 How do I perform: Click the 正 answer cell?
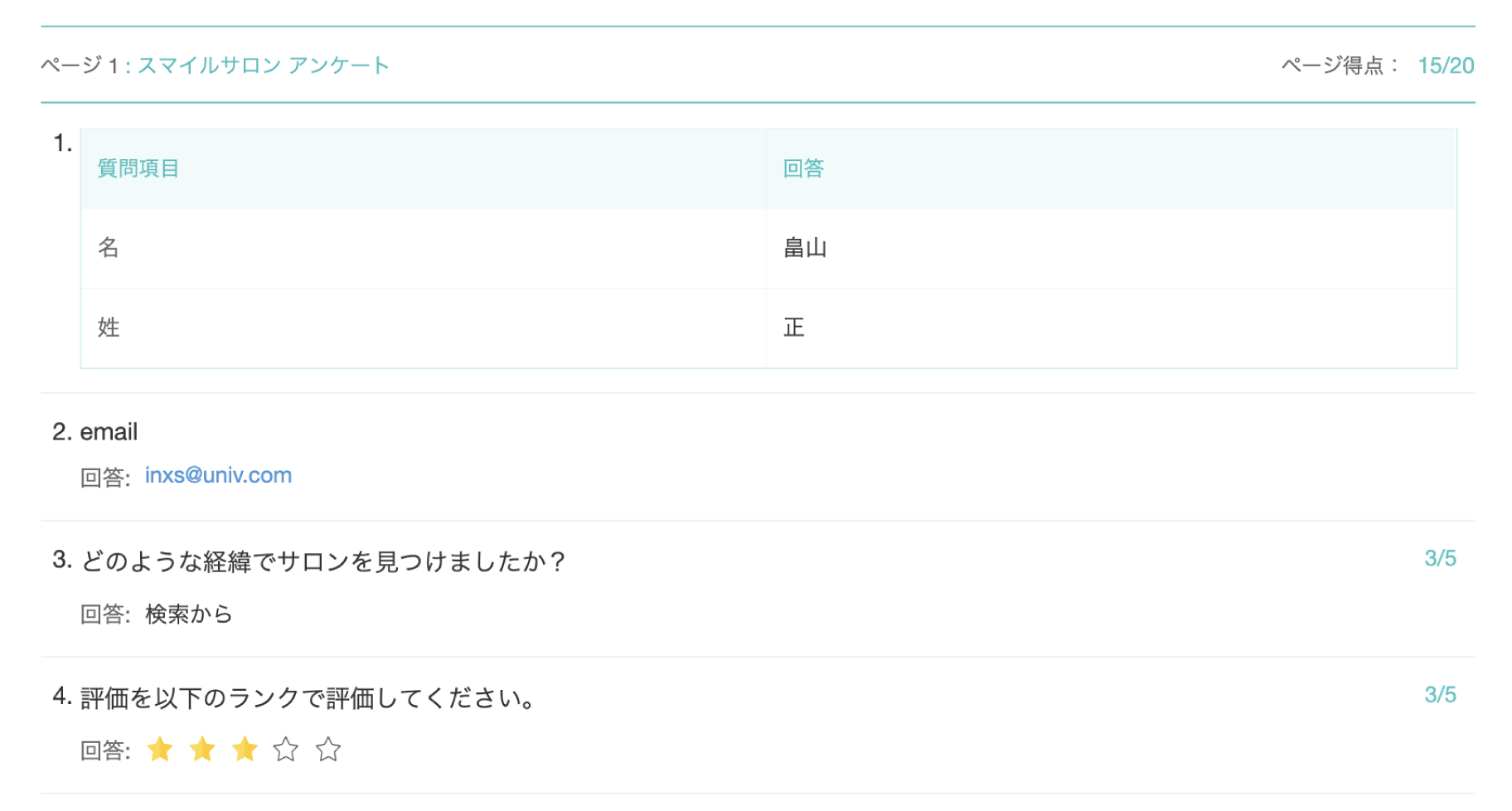tap(794, 328)
